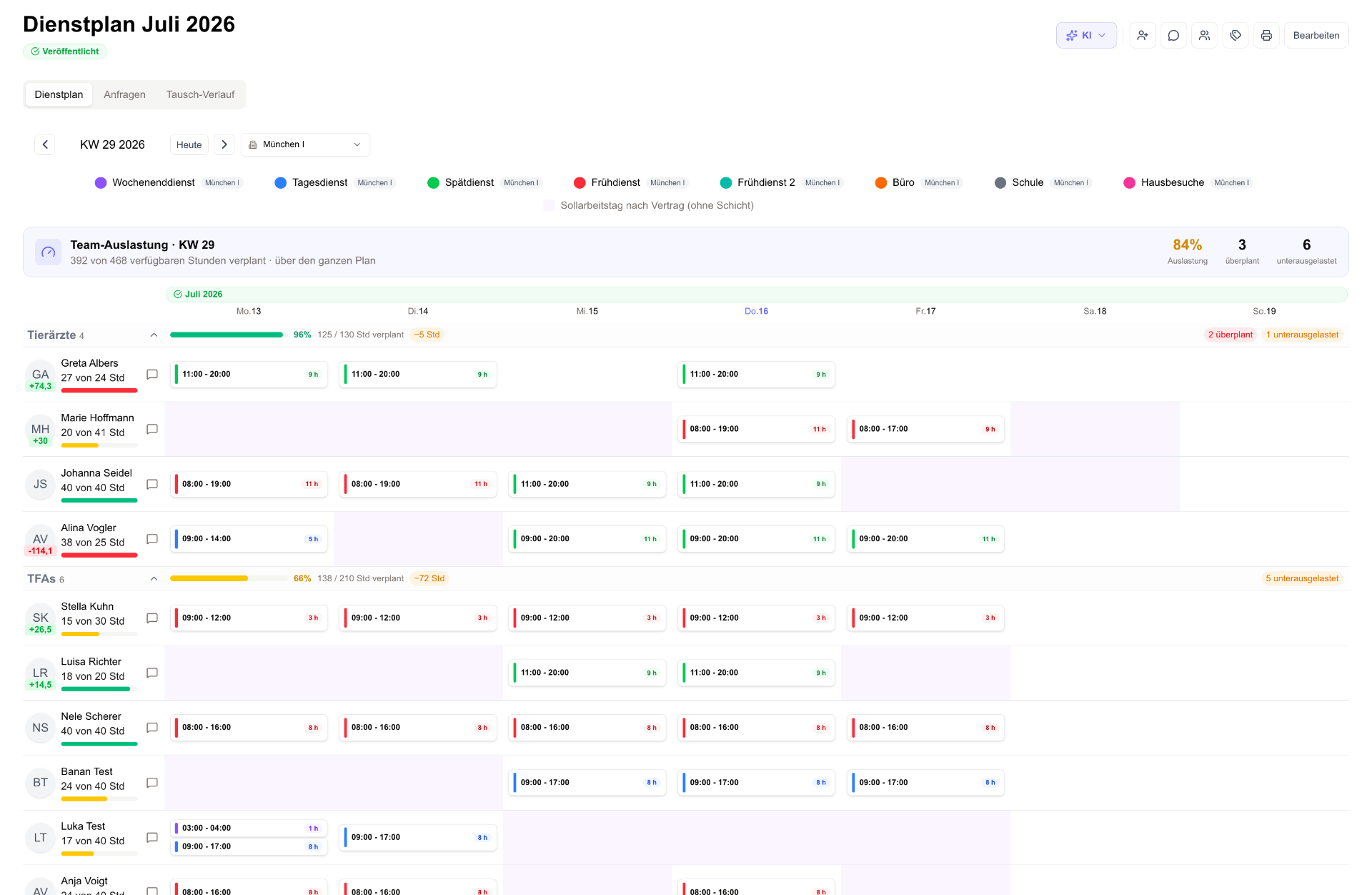
Task: Click the add employee icon
Action: click(x=1143, y=35)
